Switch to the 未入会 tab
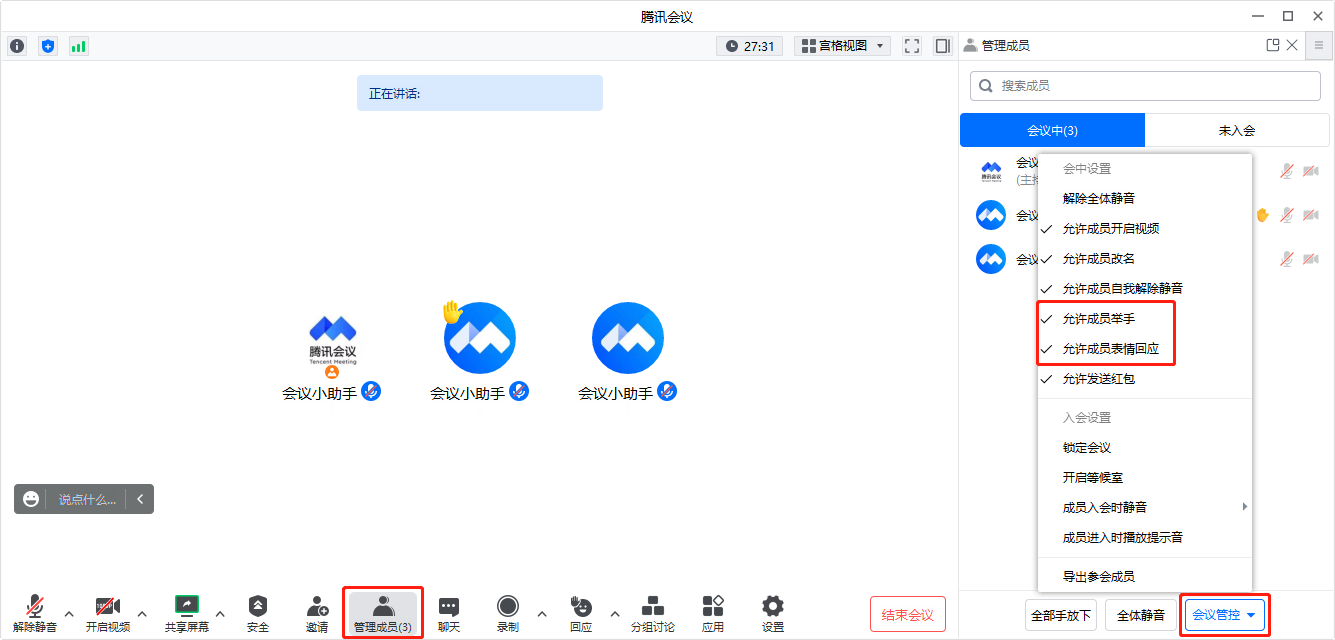This screenshot has height=640, width=1335. [1237, 130]
